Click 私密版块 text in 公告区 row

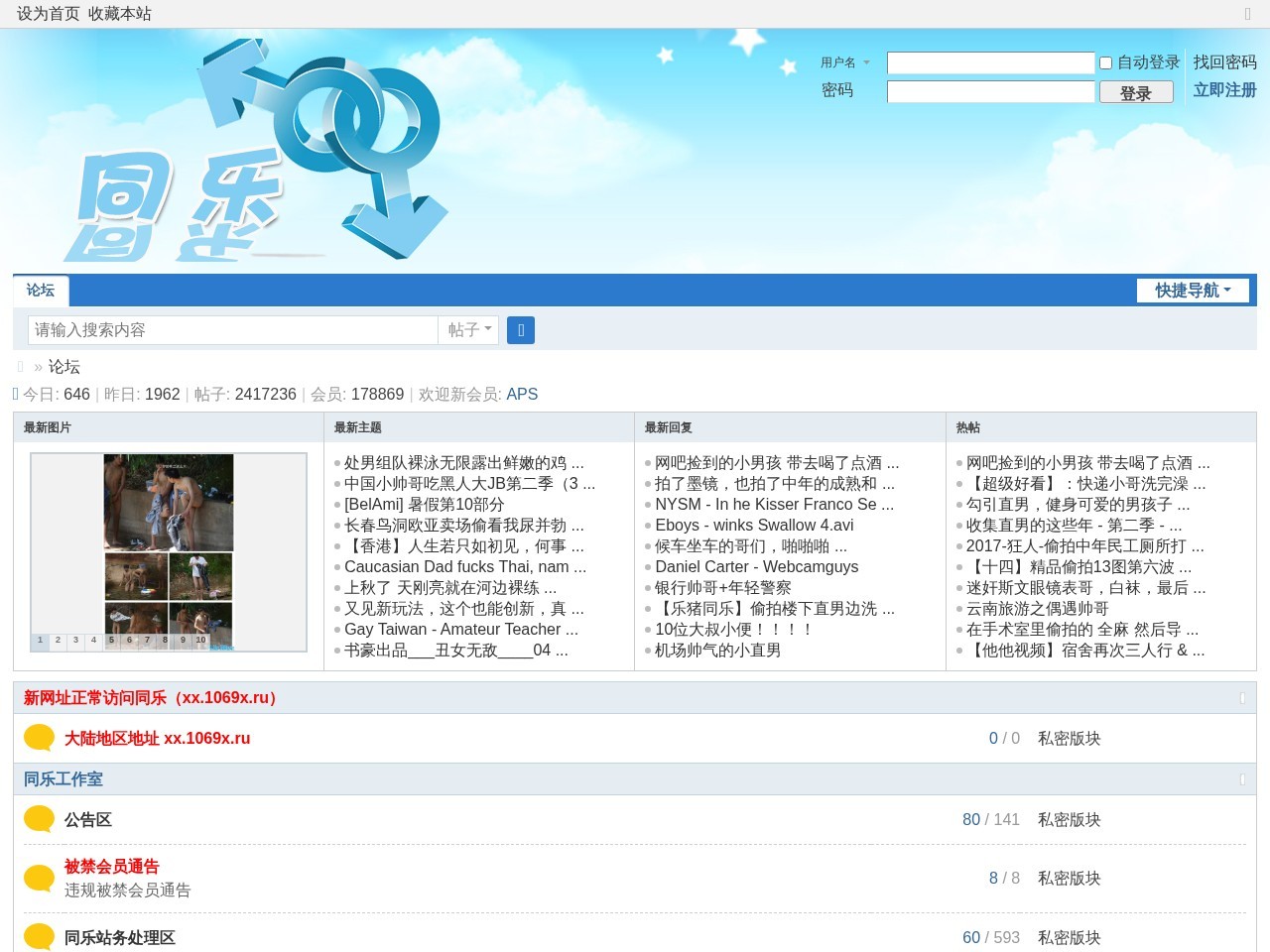(1070, 820)
